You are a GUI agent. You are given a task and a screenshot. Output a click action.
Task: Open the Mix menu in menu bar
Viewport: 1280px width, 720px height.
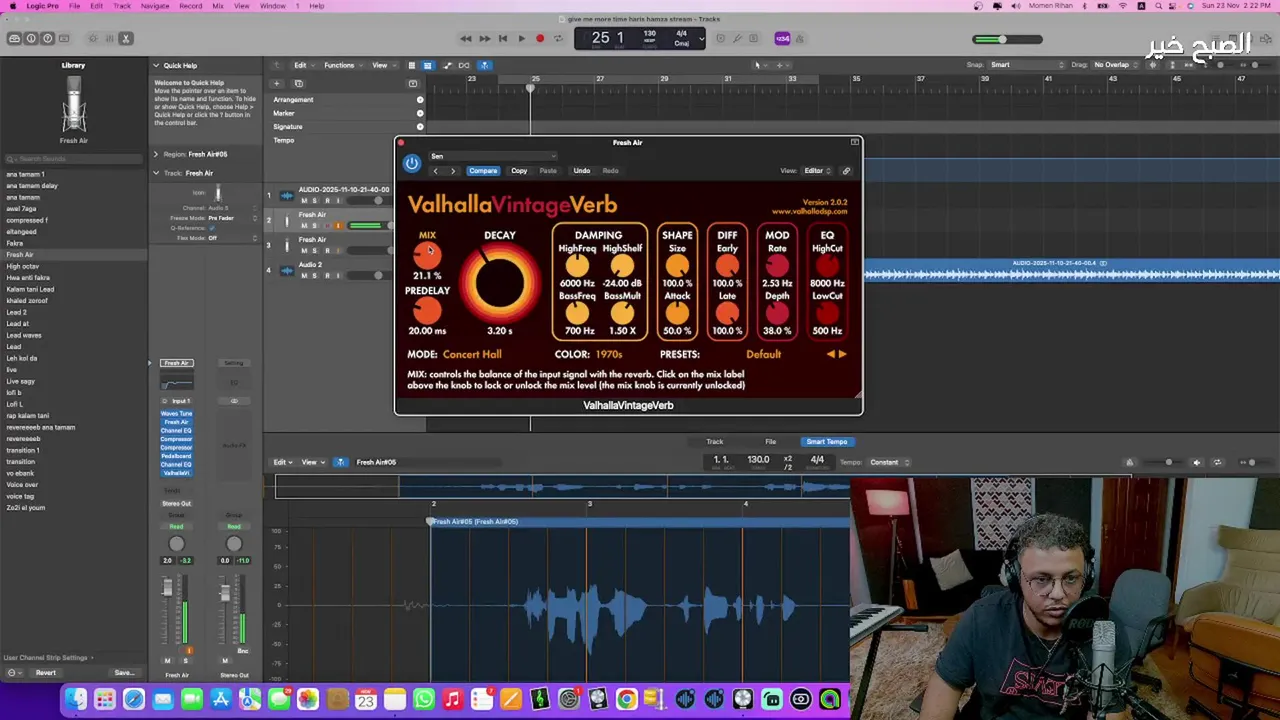(x=218, y=6)
